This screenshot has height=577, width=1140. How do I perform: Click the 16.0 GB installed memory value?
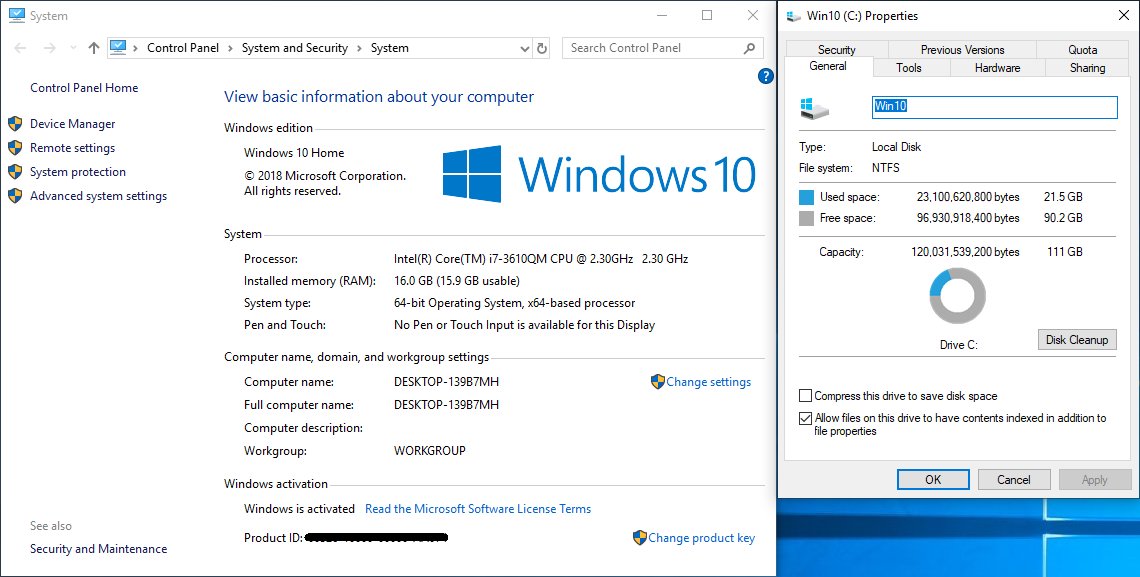(x=457, y=281)
